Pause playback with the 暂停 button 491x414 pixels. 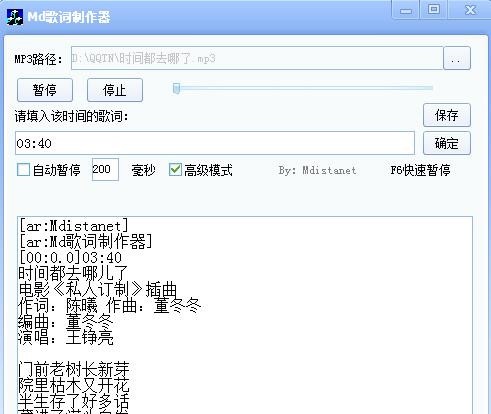coord(45,90)
